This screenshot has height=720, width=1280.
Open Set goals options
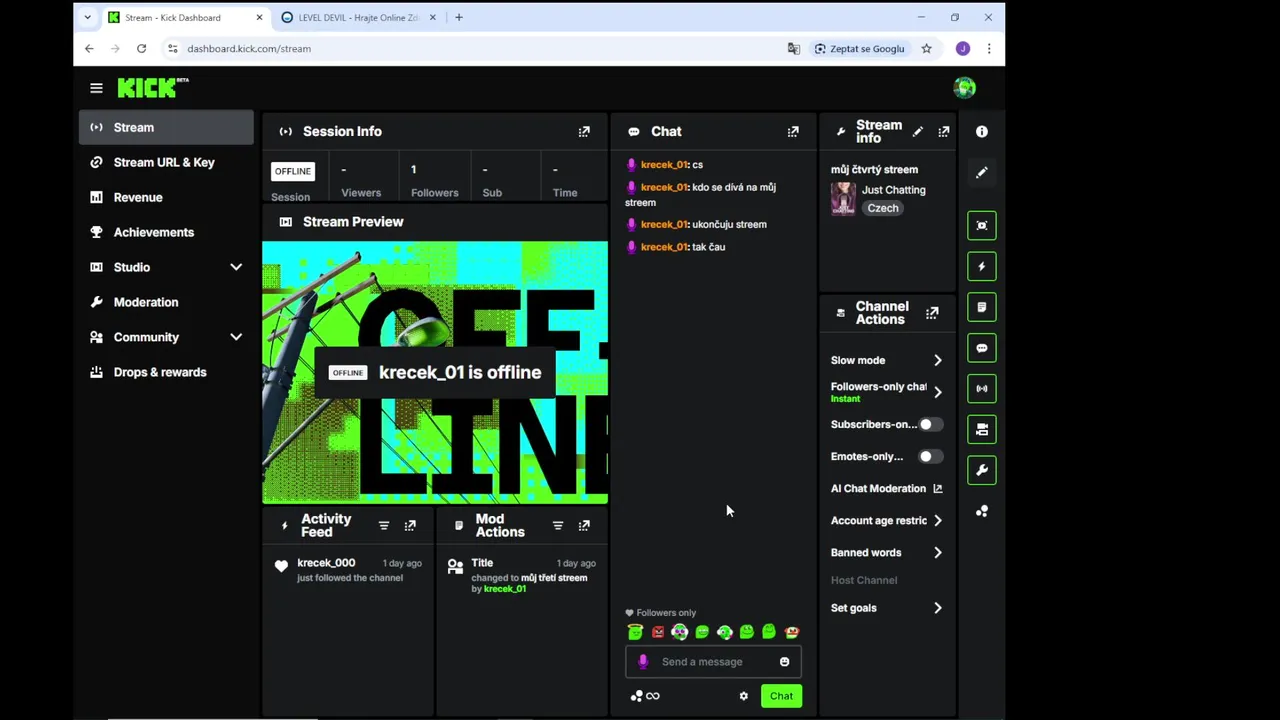pyautogui.click(x=887, y=608)
